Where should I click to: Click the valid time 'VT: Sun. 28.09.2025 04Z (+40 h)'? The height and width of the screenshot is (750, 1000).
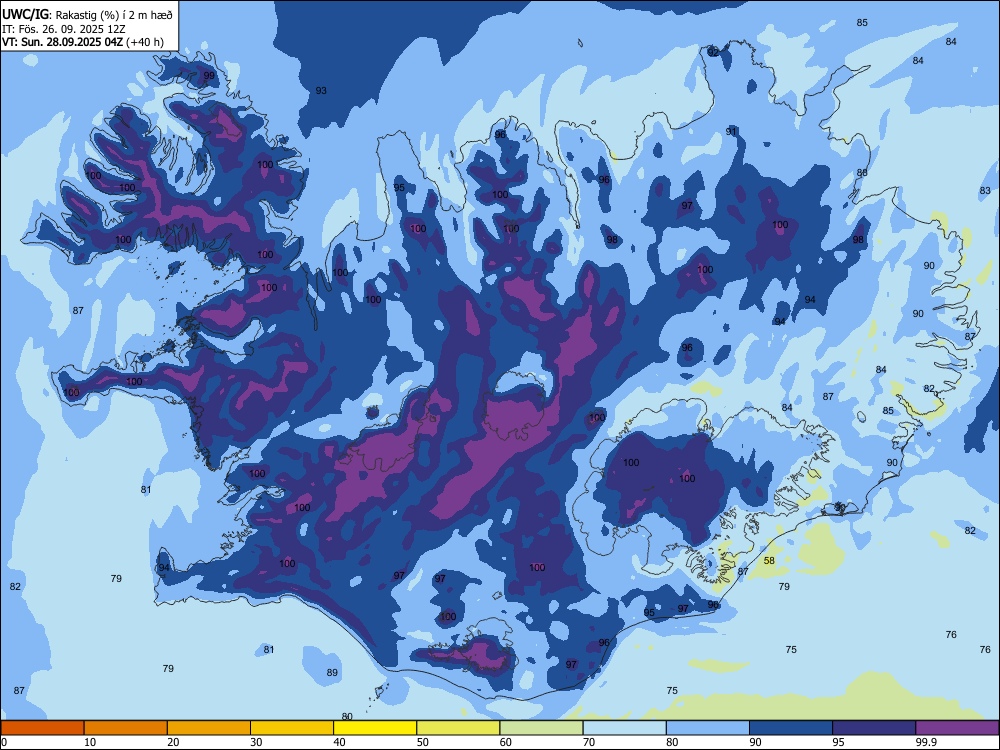[x=83, y=42]
